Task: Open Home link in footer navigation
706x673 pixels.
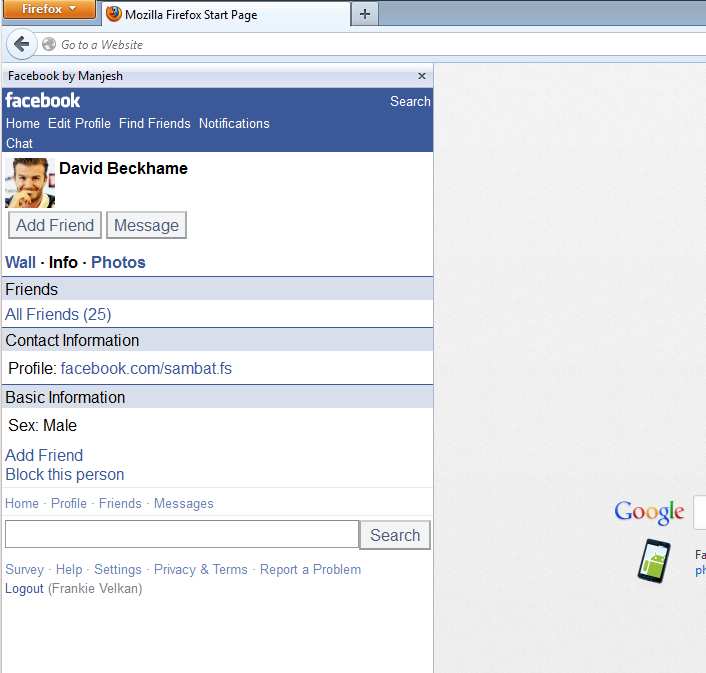Action: pyautogui.click(x=22, y=503)
